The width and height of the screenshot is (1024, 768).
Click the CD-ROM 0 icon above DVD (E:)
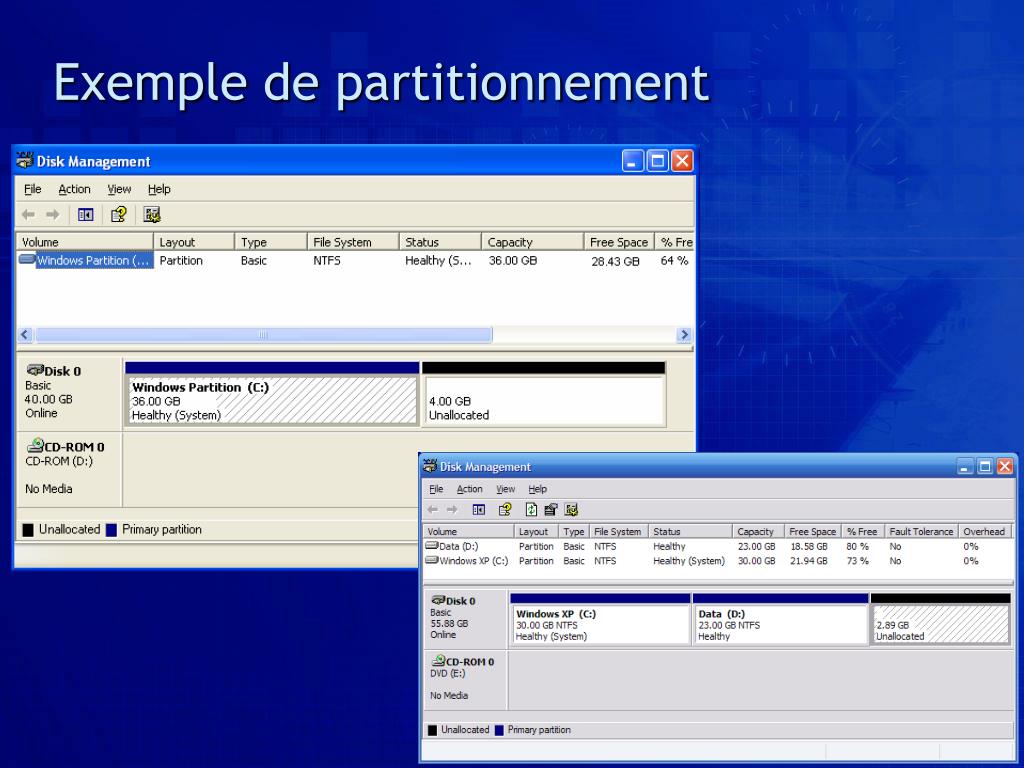click(x=438, y=661)
